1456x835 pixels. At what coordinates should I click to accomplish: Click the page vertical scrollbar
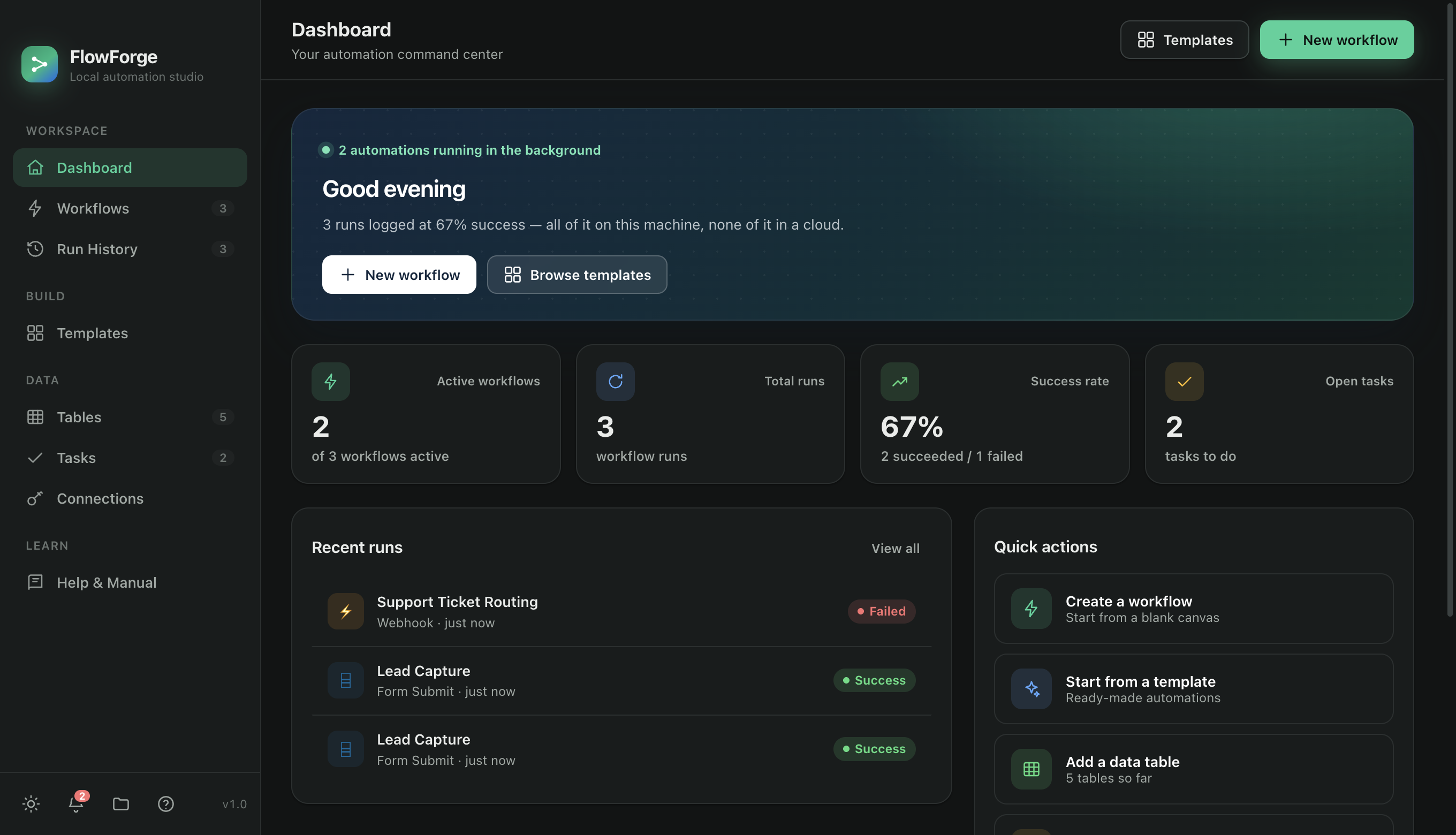click(1450, 310)
